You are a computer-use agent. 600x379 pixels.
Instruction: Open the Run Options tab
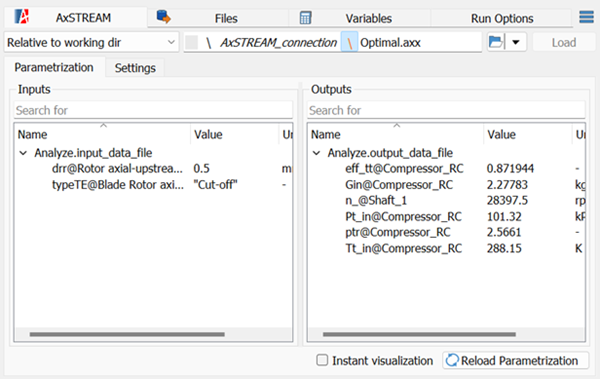click(502, 18)
